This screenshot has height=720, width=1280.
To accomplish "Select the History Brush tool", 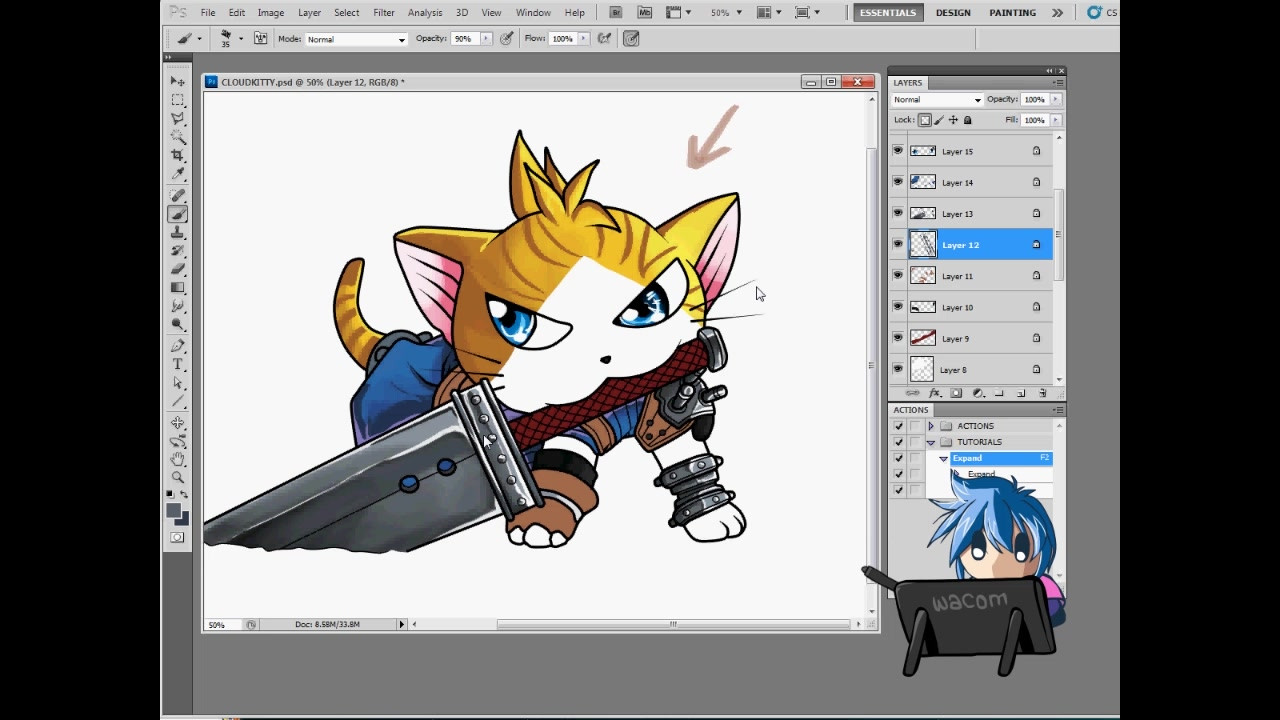I will (x=178, y=251).
